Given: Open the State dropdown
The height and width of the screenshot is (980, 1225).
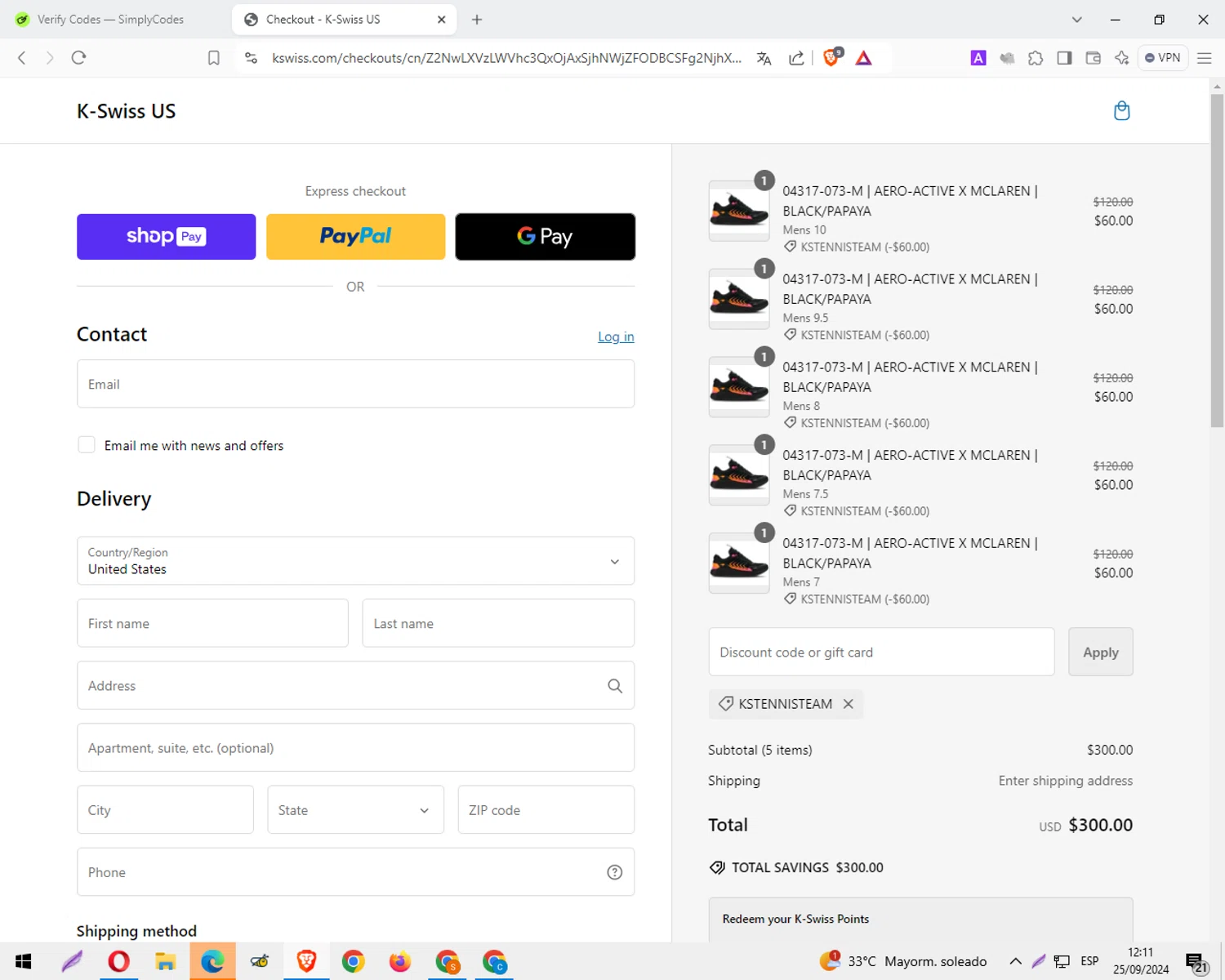Looking at the screenshot, I should click(355, 810).
